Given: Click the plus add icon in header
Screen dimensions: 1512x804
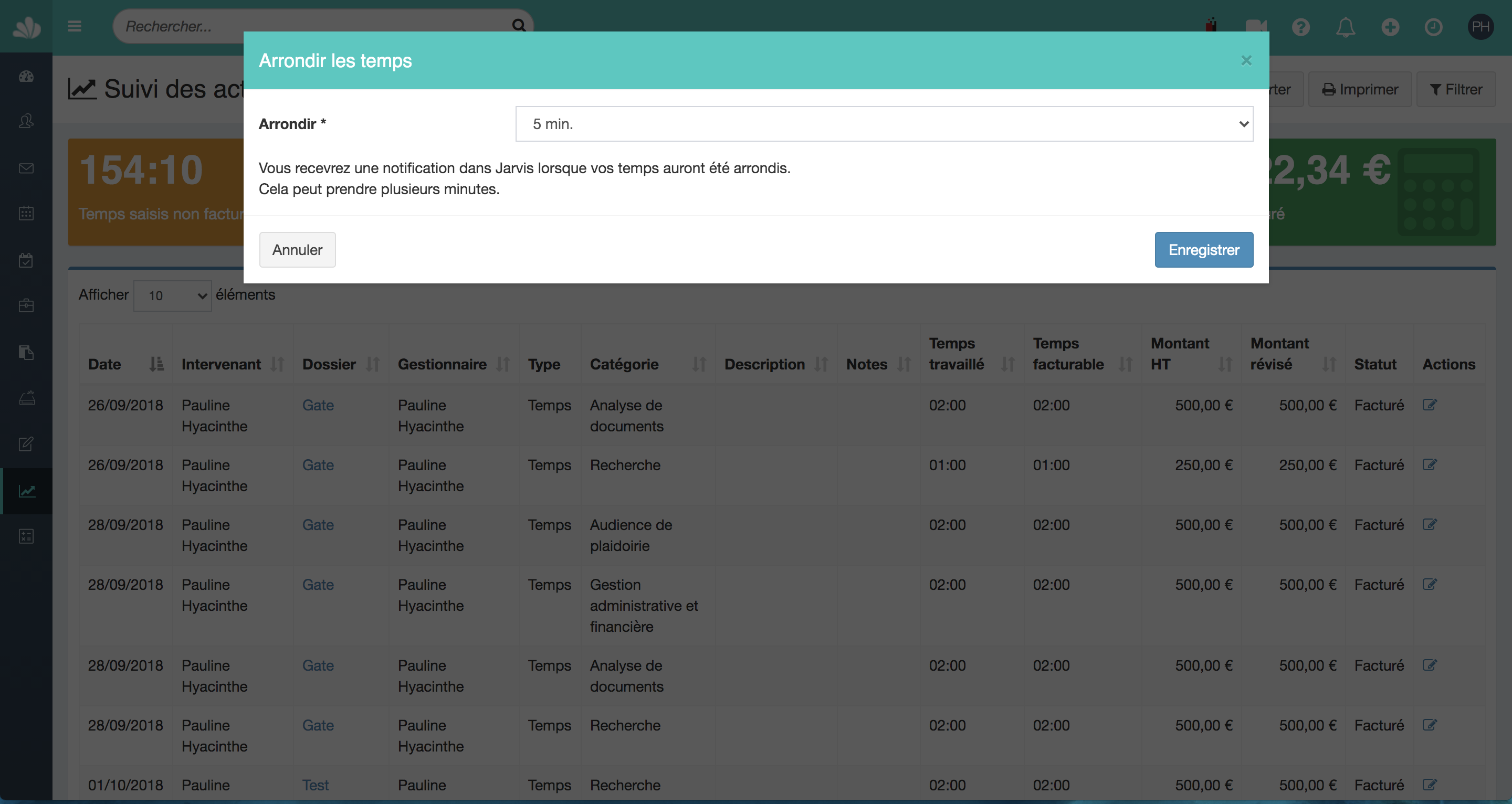Looking at the screenshot, I should [x=1390, y=27].
